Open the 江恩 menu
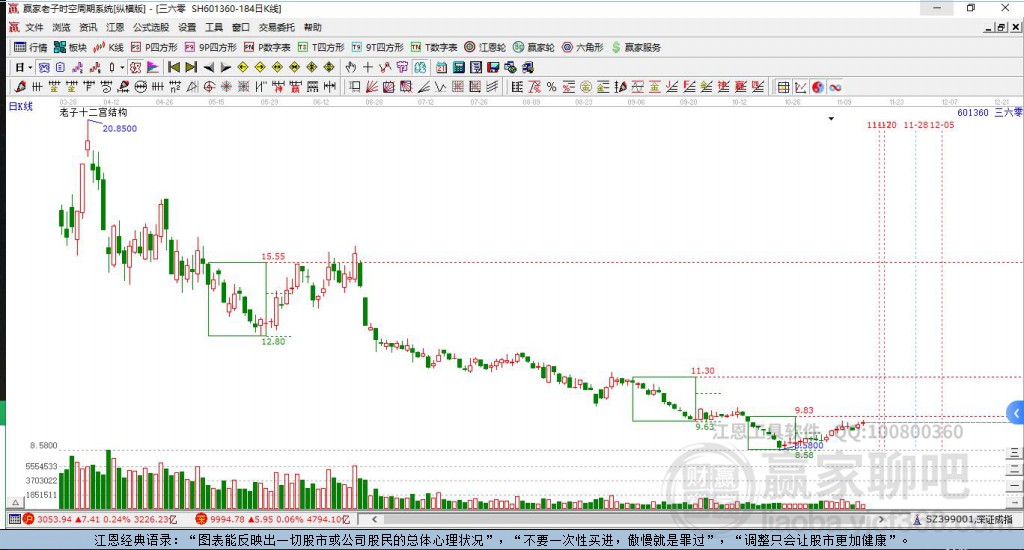This screenshot has height=550, width=1024. coord(115,27)
